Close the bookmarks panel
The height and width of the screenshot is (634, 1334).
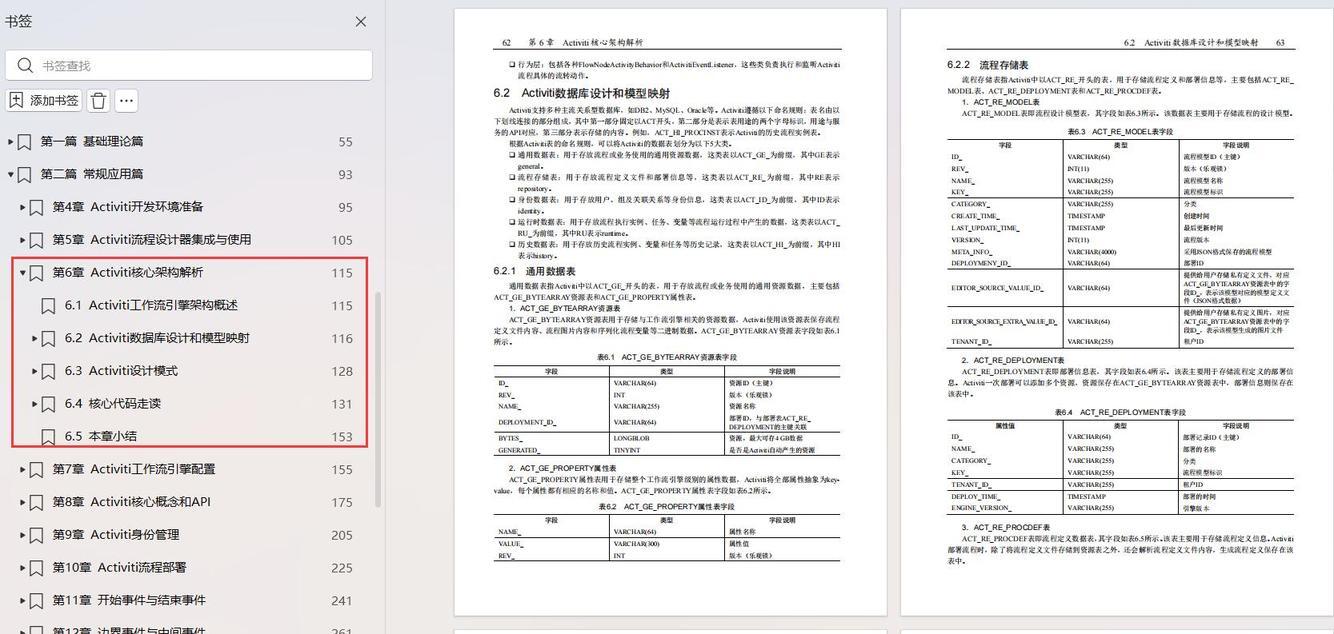[x=361, y=21]
